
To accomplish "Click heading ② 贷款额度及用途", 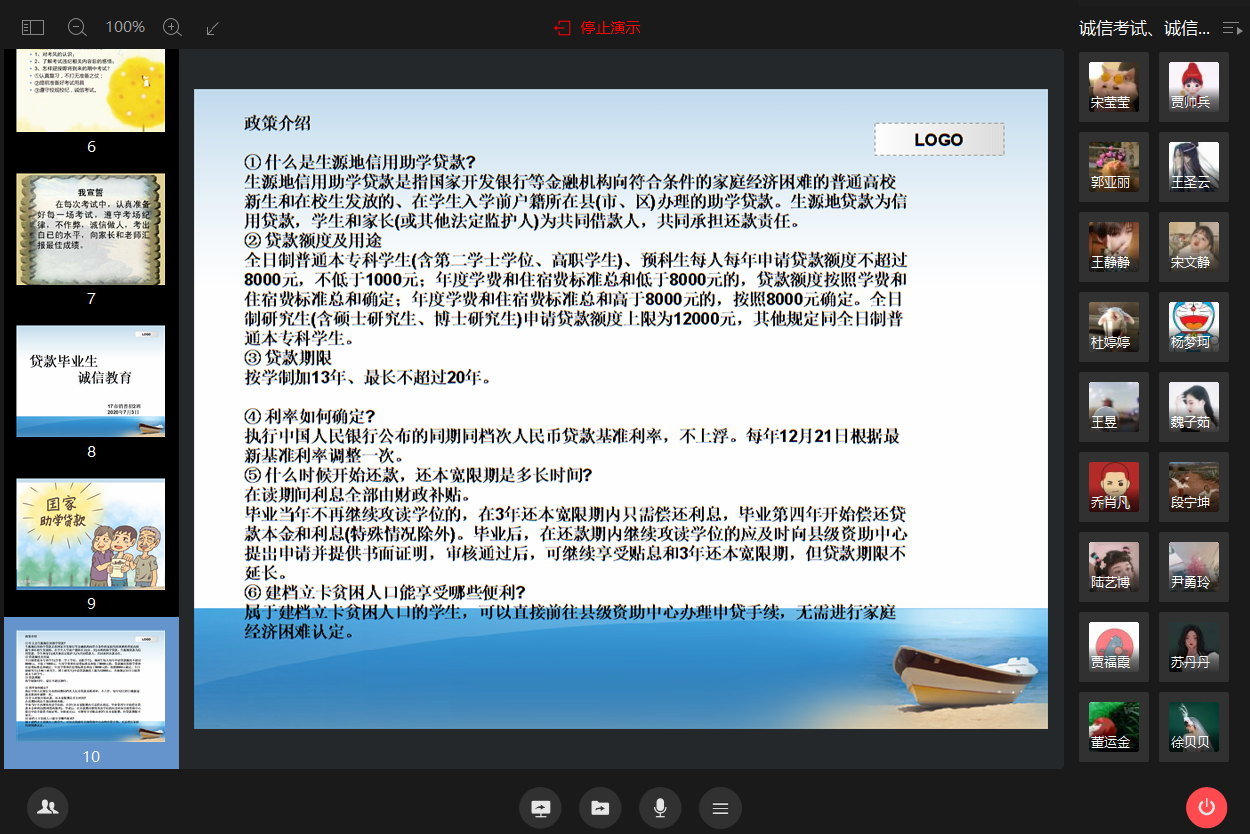I will point(313,241).
